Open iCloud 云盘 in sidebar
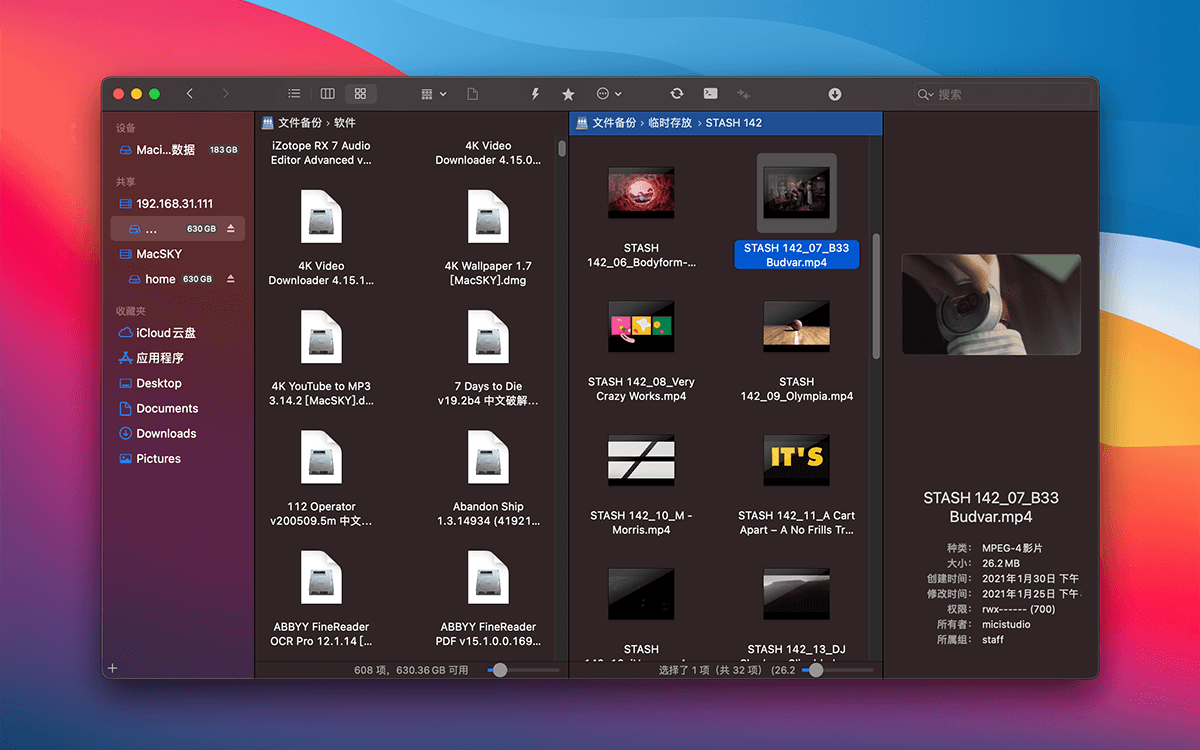 tap(178, 333)
